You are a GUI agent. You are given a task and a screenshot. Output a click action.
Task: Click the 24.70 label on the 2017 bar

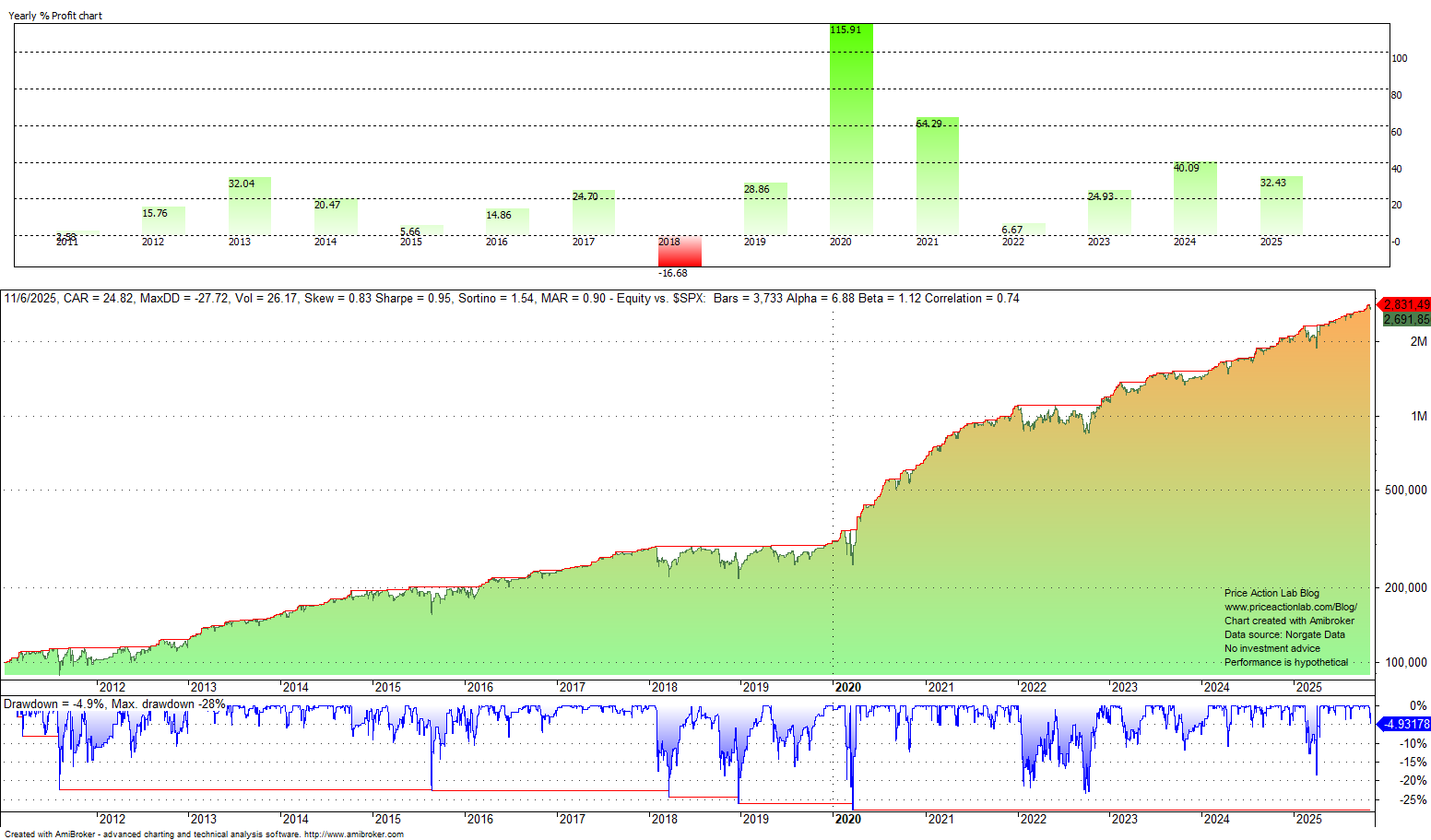[x=585, y=196]
